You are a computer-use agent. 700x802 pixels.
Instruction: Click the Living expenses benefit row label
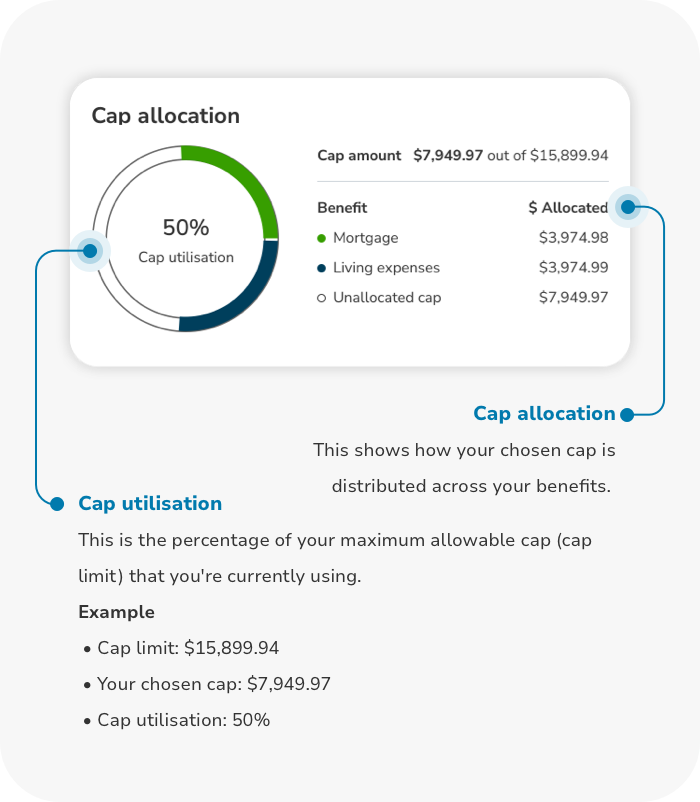tap(387, 268)
